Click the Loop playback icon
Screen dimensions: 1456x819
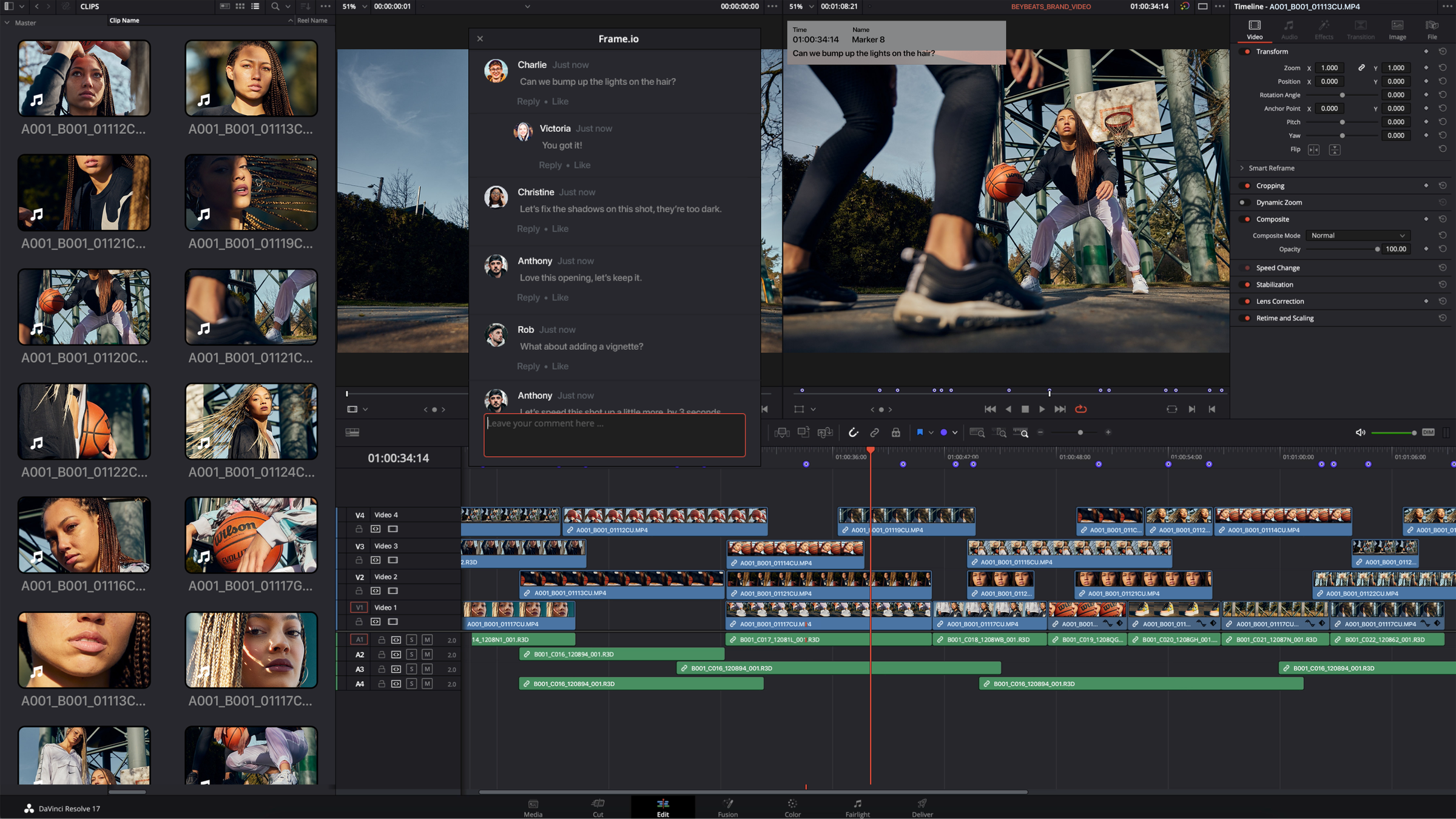(x=1080, y=409)
